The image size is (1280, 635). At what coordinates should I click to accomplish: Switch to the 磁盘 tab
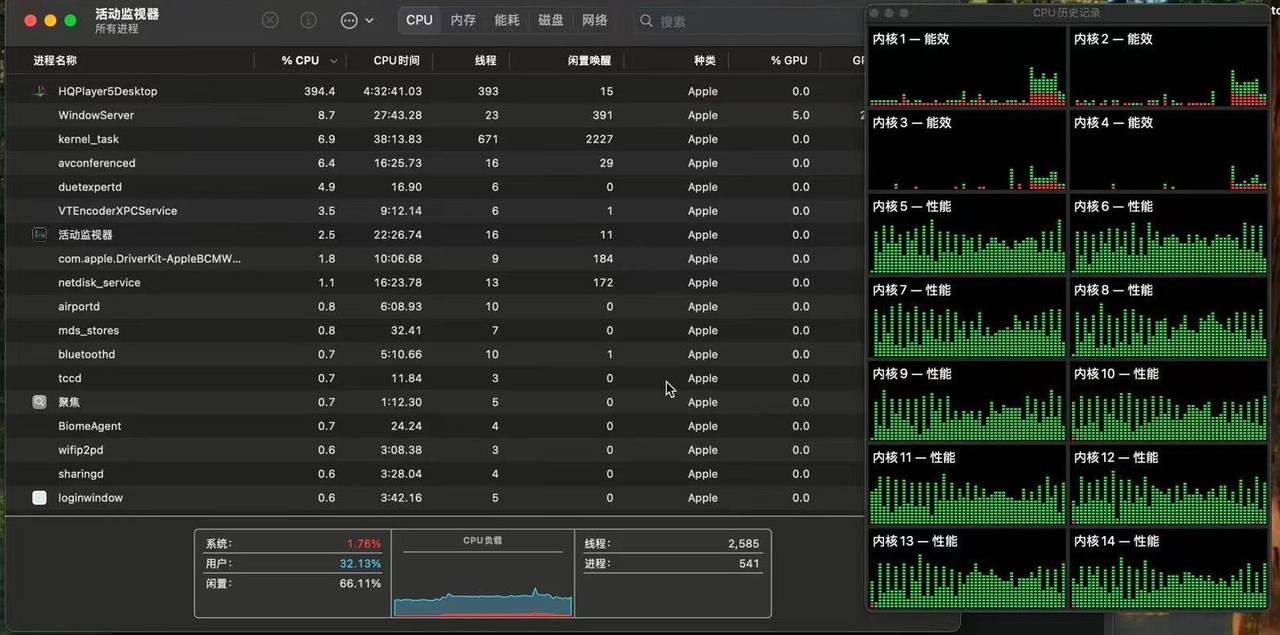551,20
